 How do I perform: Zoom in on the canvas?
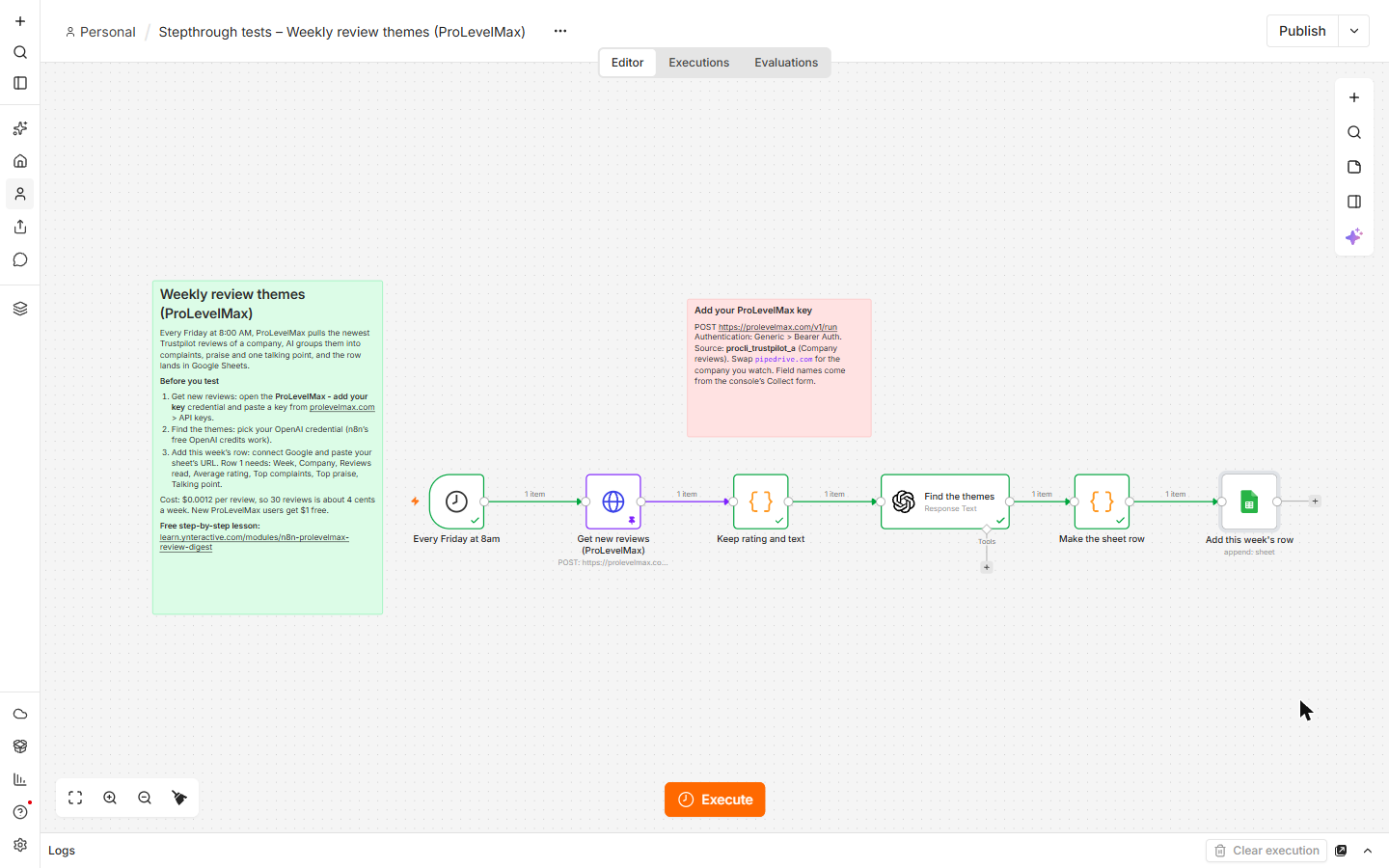110,798
